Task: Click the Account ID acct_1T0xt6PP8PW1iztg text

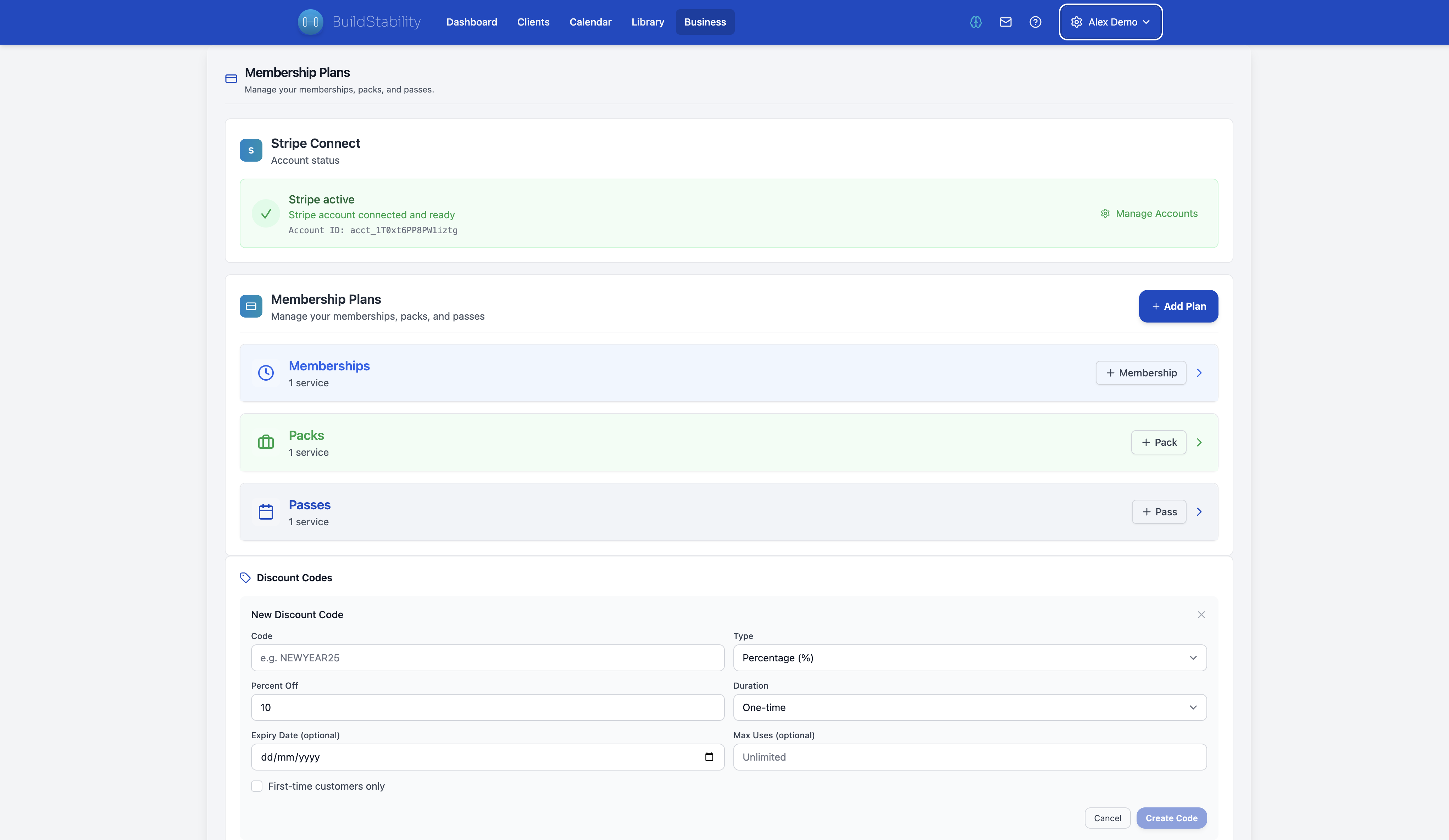Action: pyautogui.click(x=373, y=230)
